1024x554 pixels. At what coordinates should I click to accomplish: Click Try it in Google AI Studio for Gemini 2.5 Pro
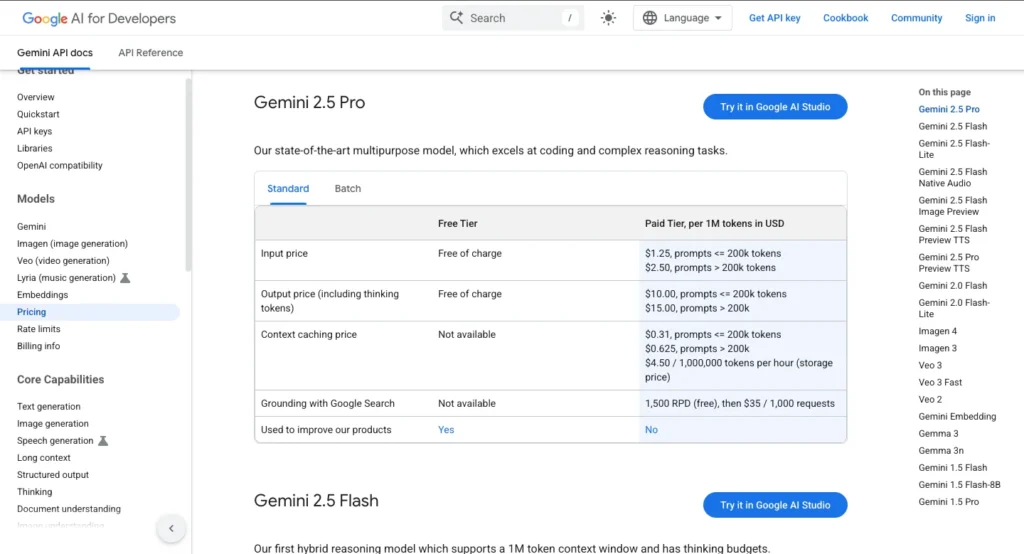pyautogui.click(x=775, y=106)
